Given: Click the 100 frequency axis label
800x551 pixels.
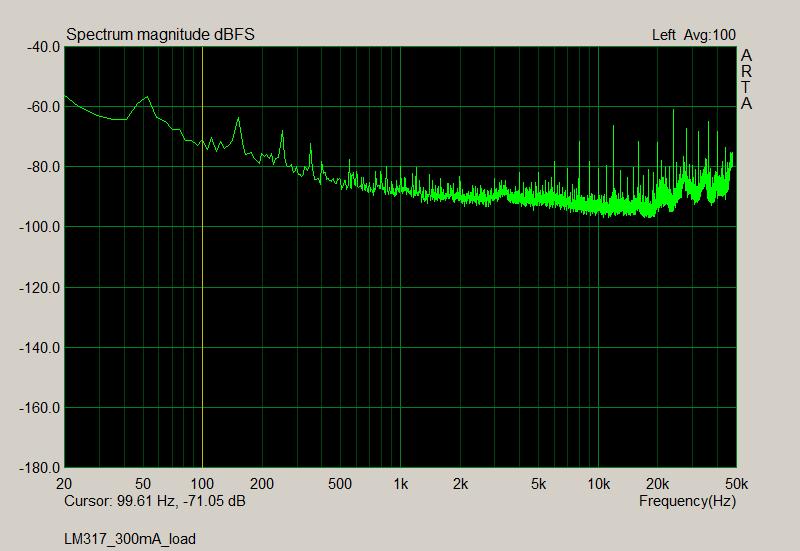Looking at the screenshot, I should 202,483.
